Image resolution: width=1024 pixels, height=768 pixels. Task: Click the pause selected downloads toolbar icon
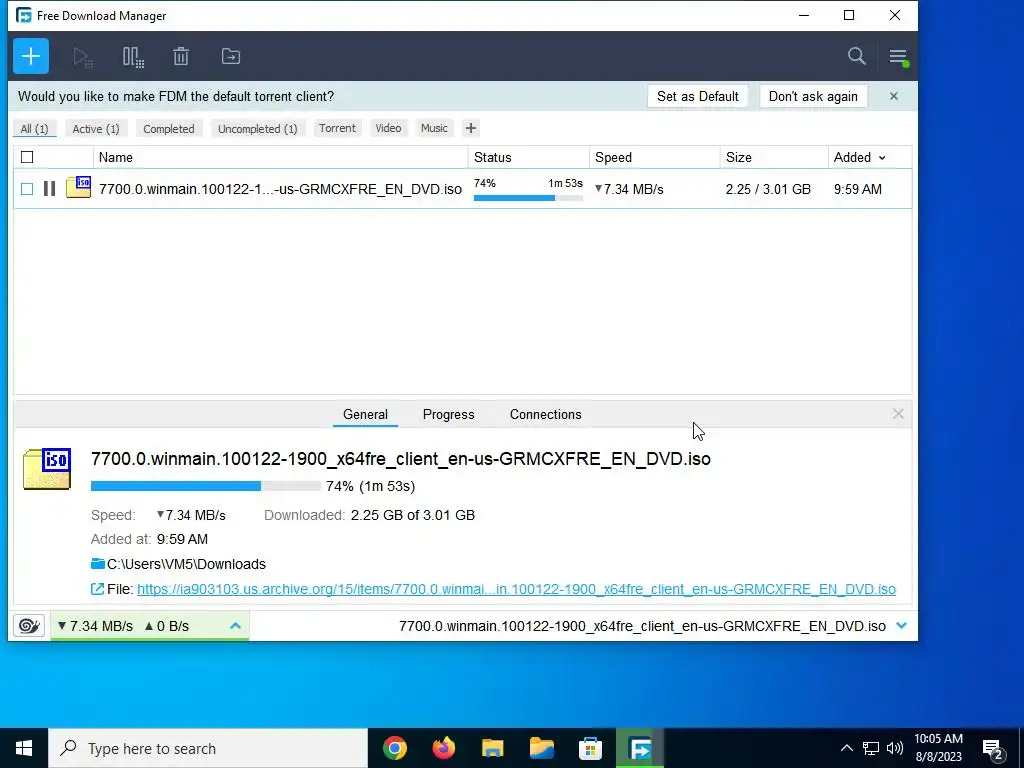click(x=133, y=57)
